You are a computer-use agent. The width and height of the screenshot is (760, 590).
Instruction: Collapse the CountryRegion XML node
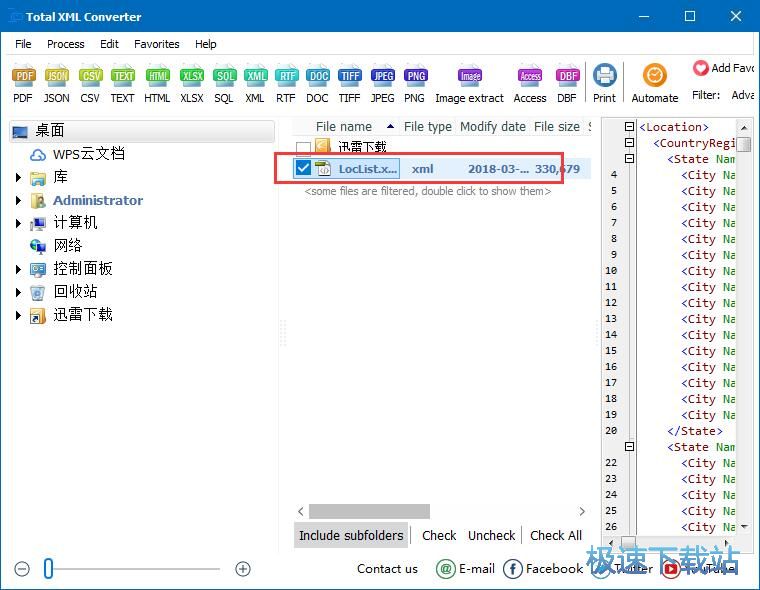point(629,143)
